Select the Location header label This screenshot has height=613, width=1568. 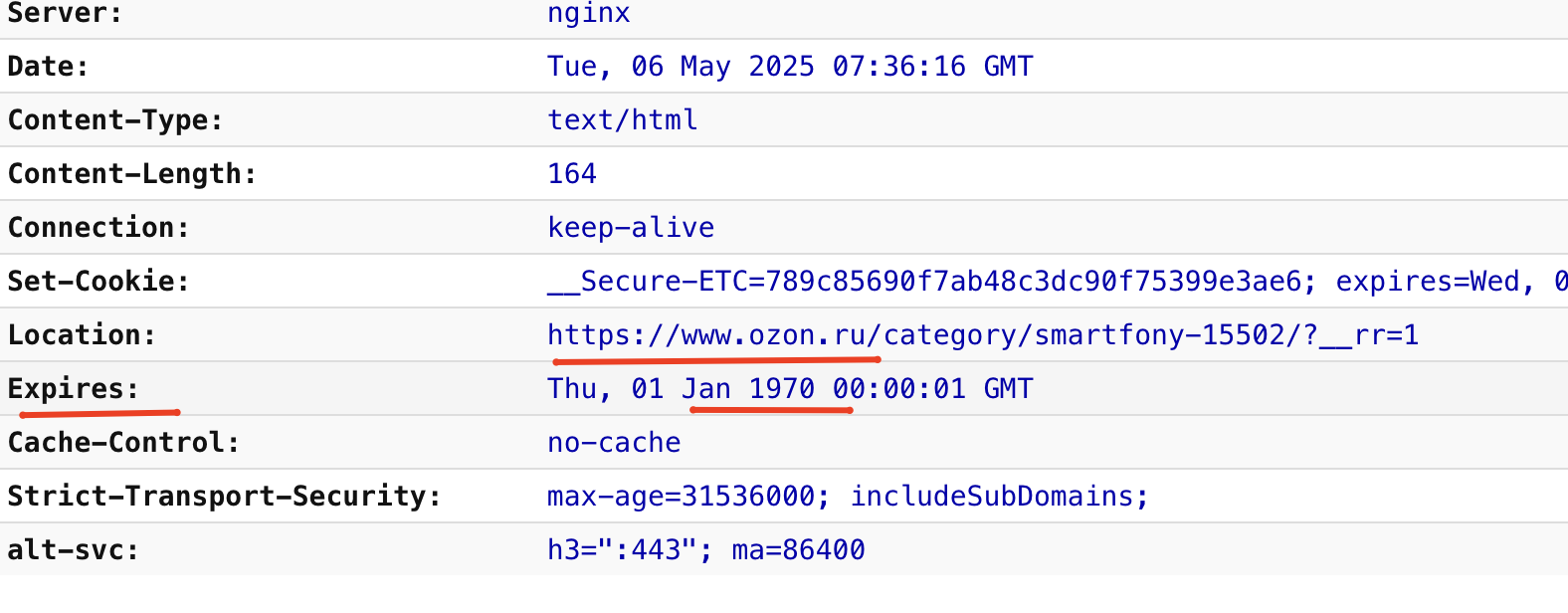coord(82,335)
